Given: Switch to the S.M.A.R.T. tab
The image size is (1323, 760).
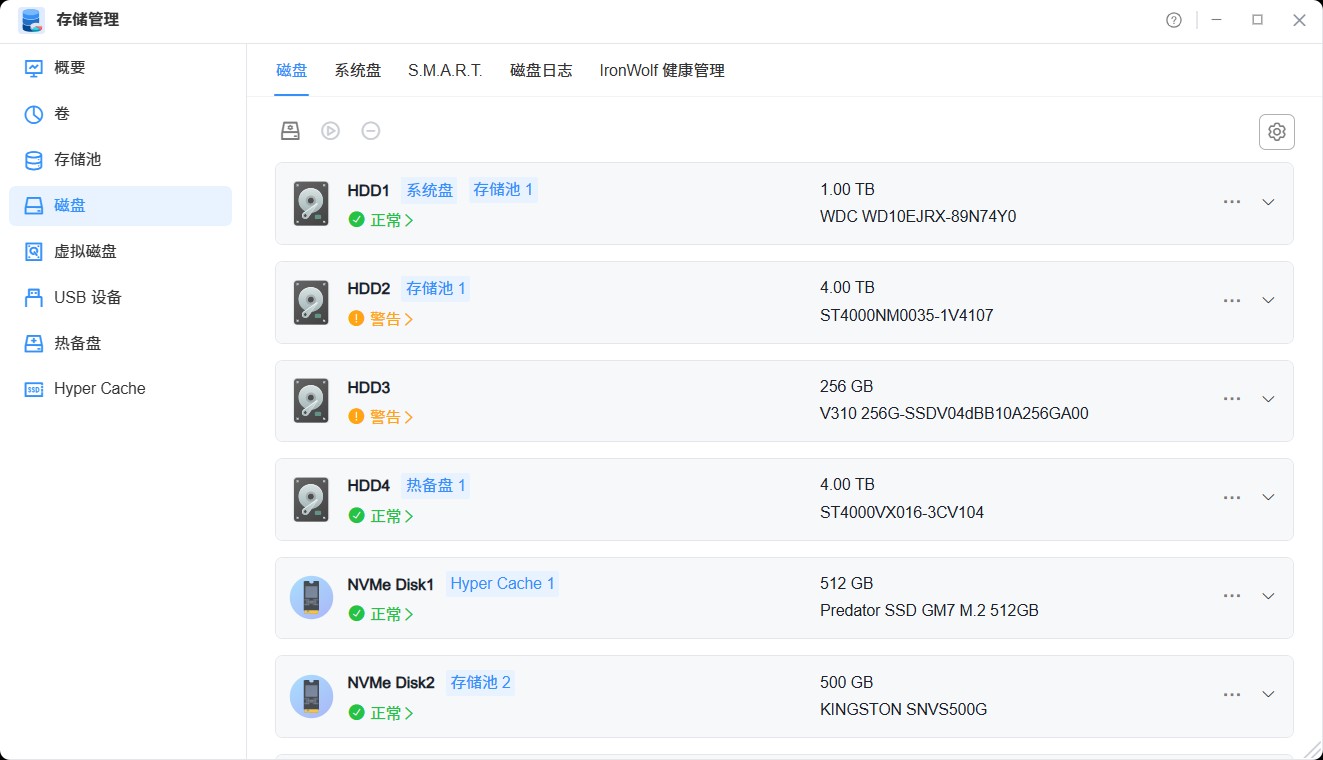Looking at the screenshot, I should (444, 70).
